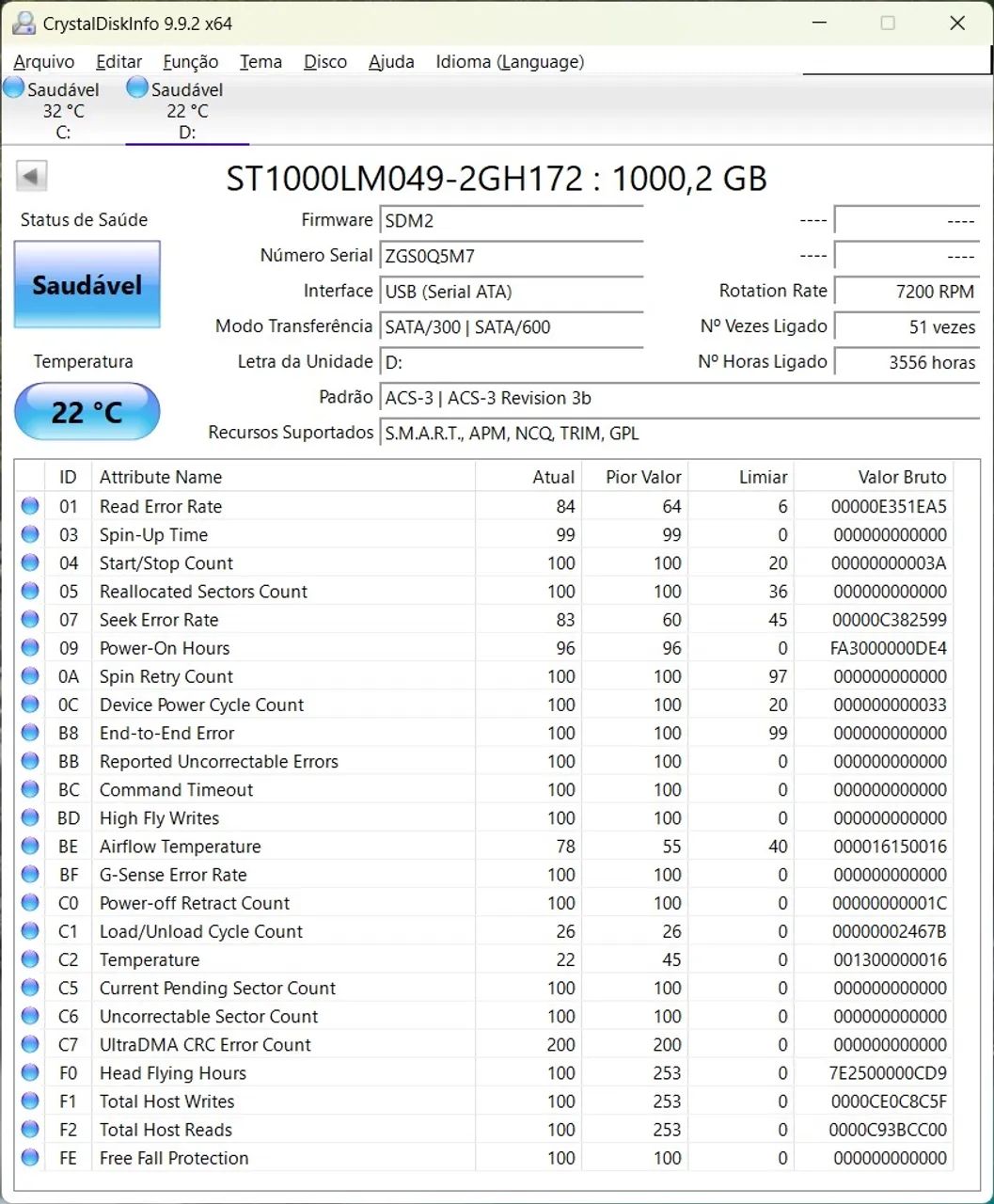Click the CrystalDiskInfo app icon in title bar

click(x=24, y=24)
